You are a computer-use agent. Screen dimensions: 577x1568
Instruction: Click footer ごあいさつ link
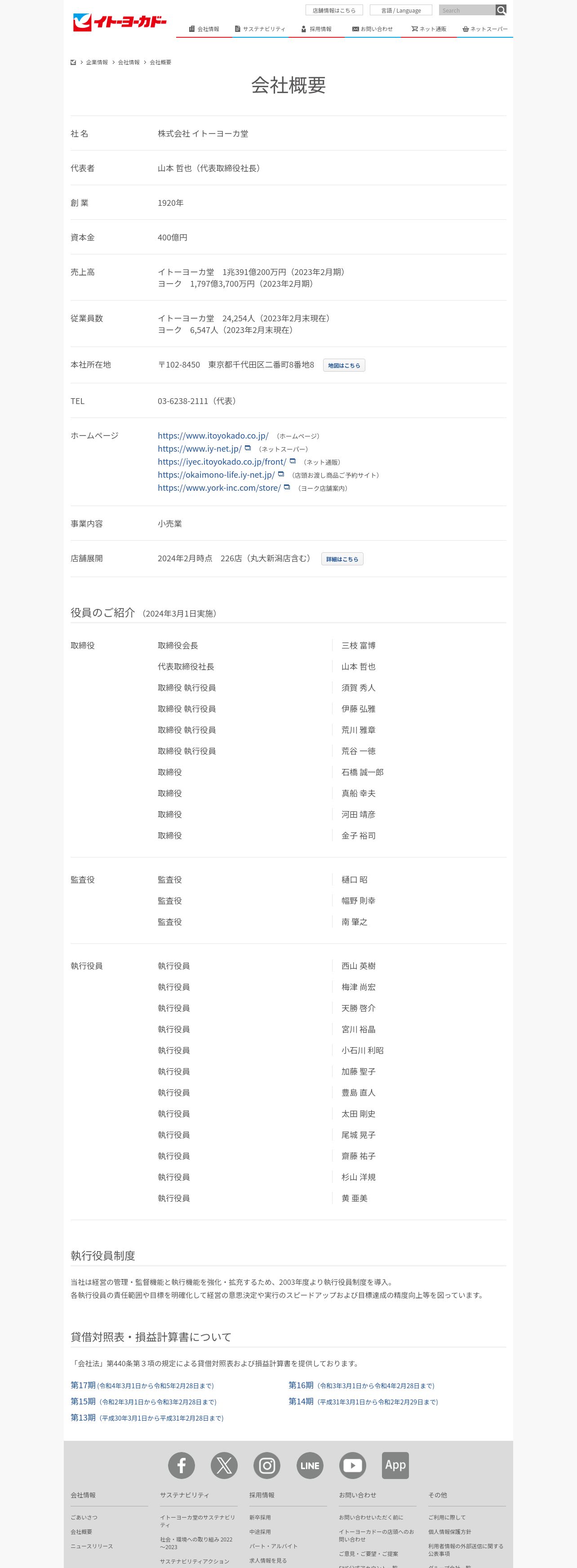pyautogui.click(x=84, y=1517)
